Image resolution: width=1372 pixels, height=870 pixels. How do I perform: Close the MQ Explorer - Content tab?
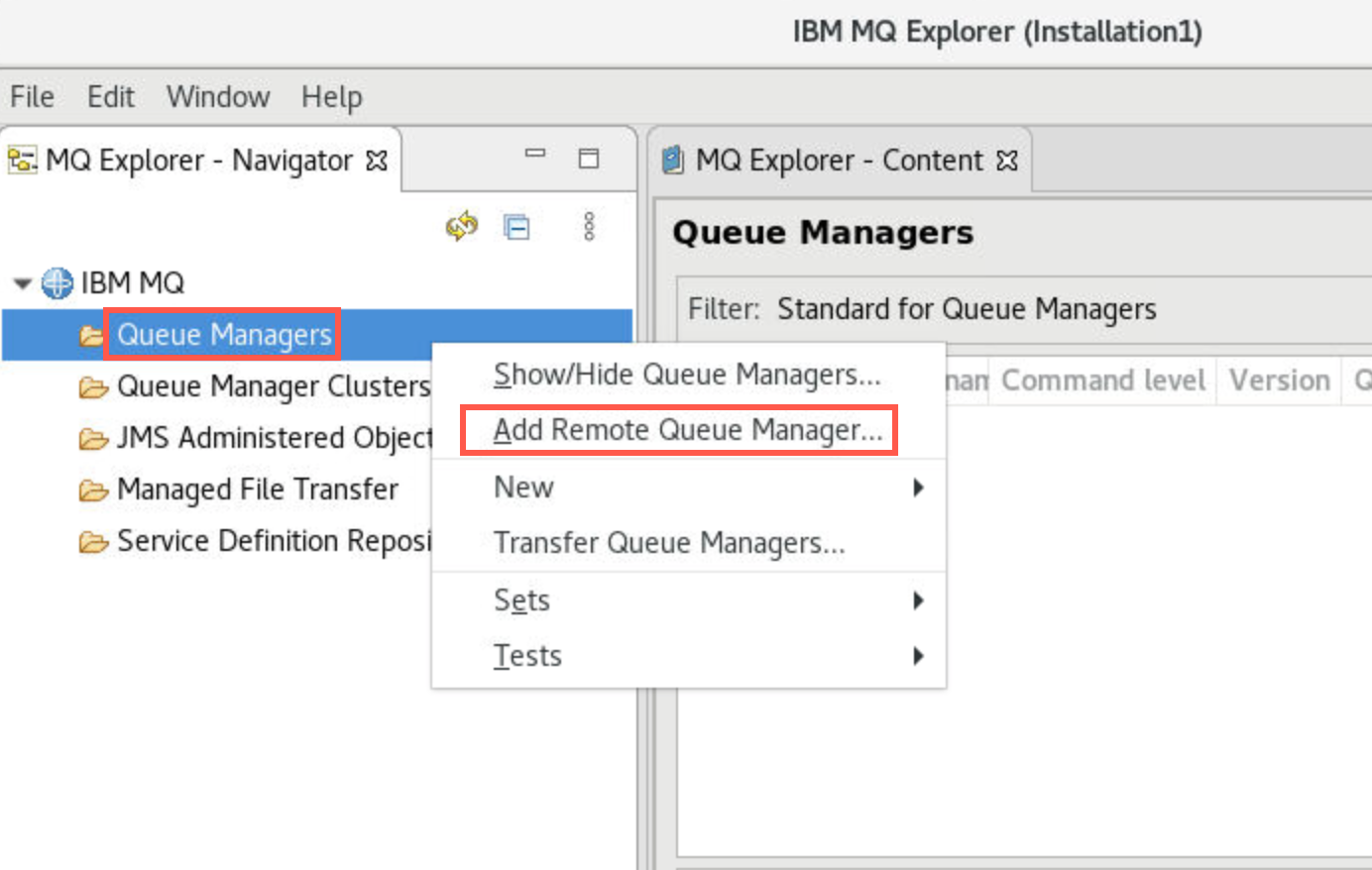pos(1007,161)
